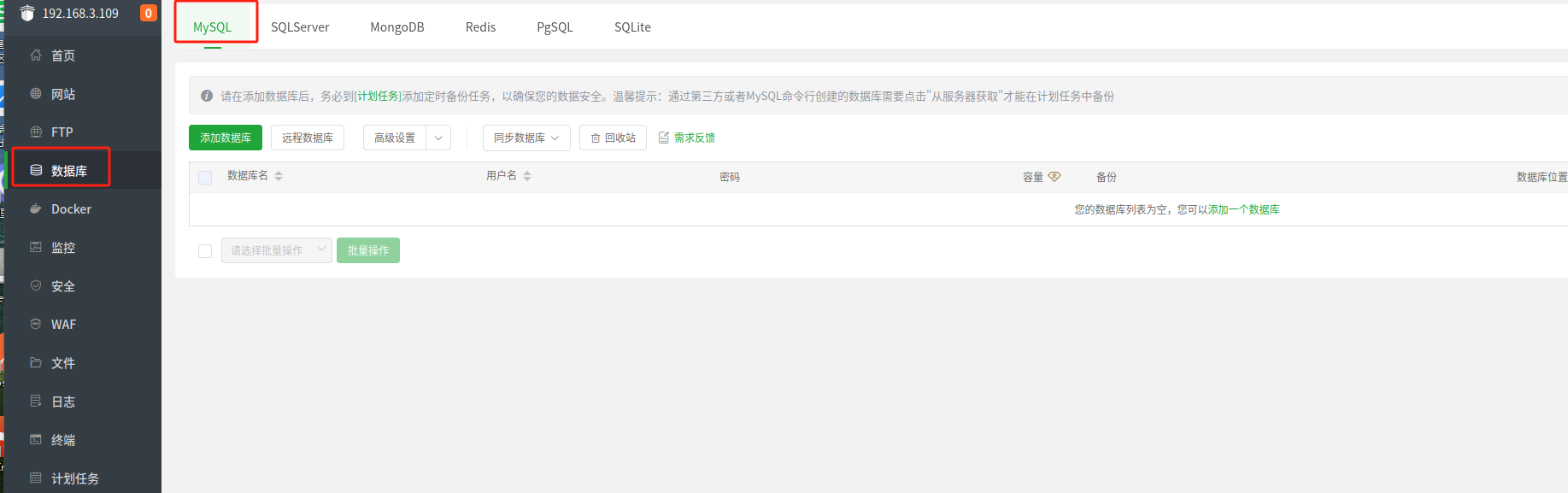The width and height of the screenshot is (1568, 493).
Task: Open the 同步数据库 dropdown
Action: click(526, 138)
